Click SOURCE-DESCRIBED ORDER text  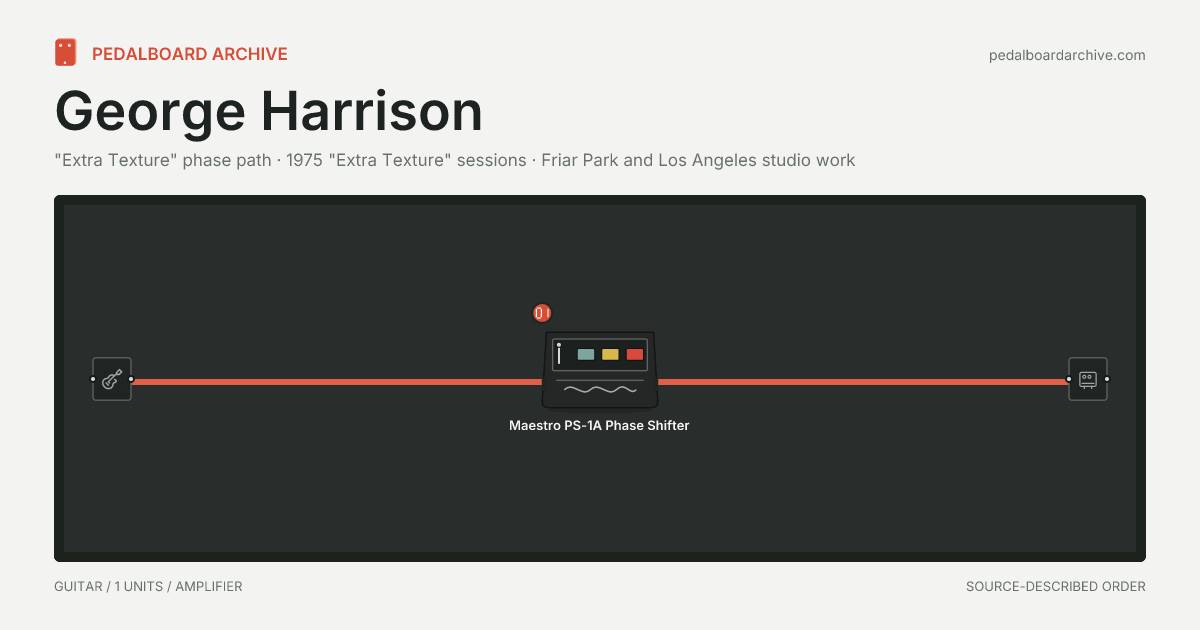[1056, 587]
